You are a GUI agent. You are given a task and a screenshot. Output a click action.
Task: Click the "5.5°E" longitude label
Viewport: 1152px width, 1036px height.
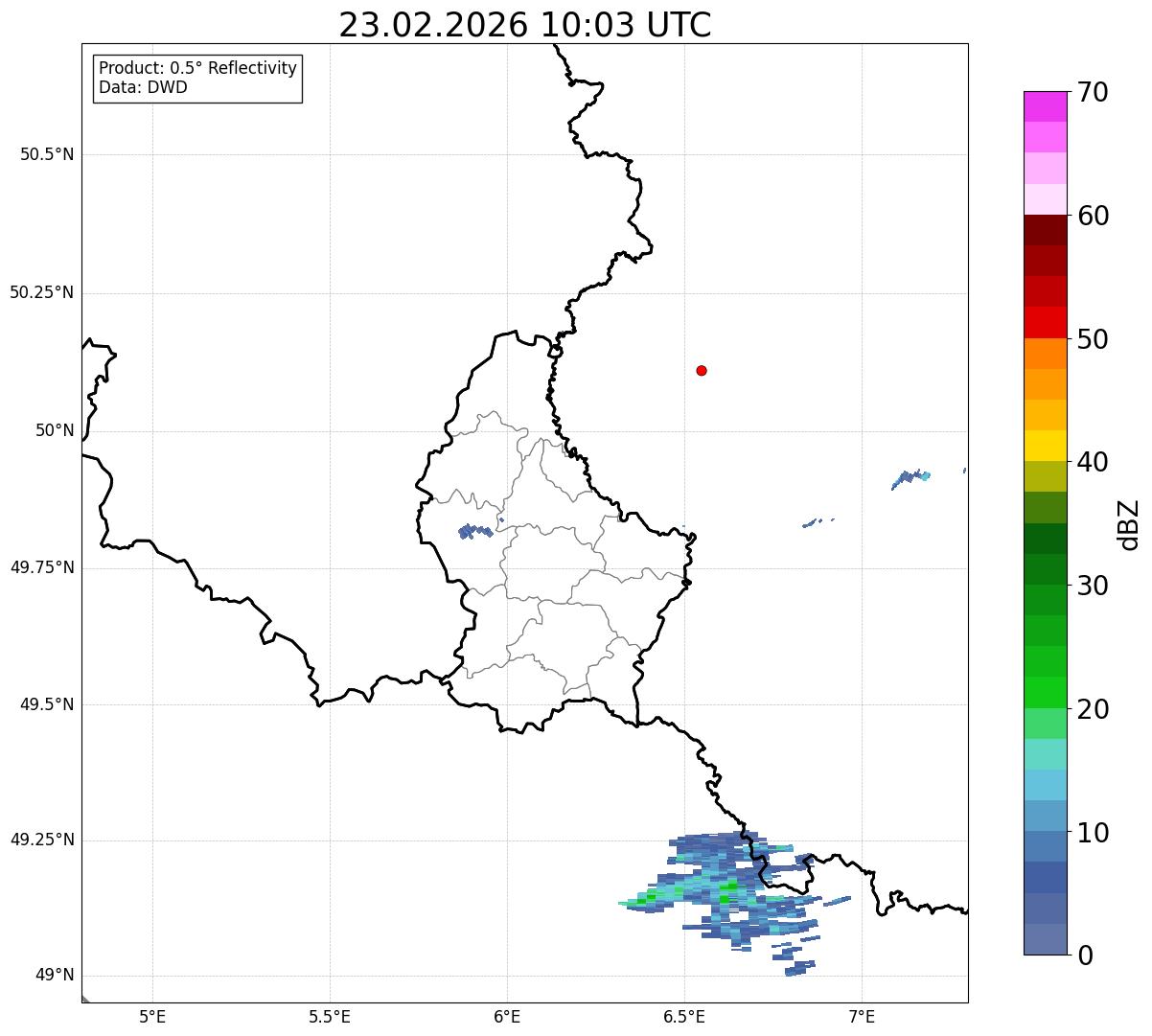point(330,1017)
